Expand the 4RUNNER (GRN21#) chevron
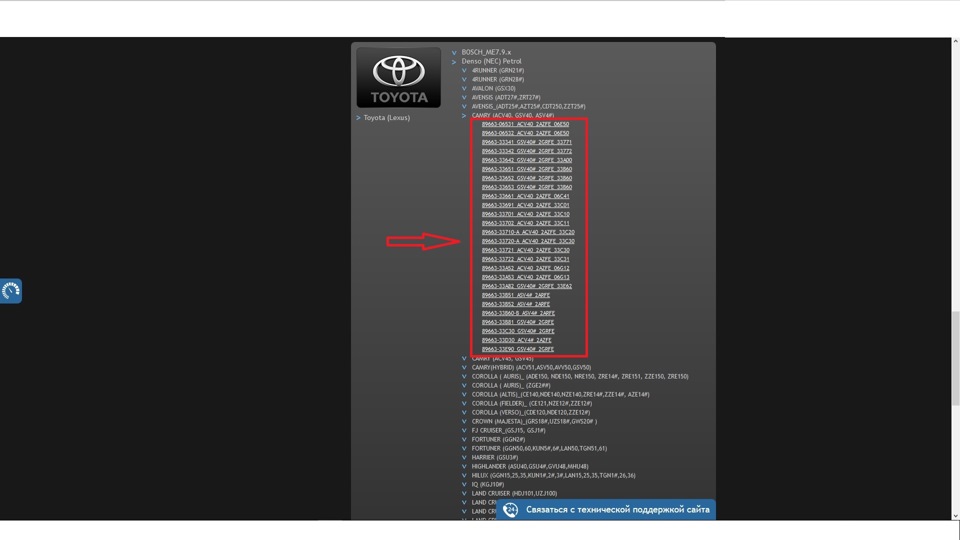The width and height of the screenshot is (960, 540). (464, 70)
